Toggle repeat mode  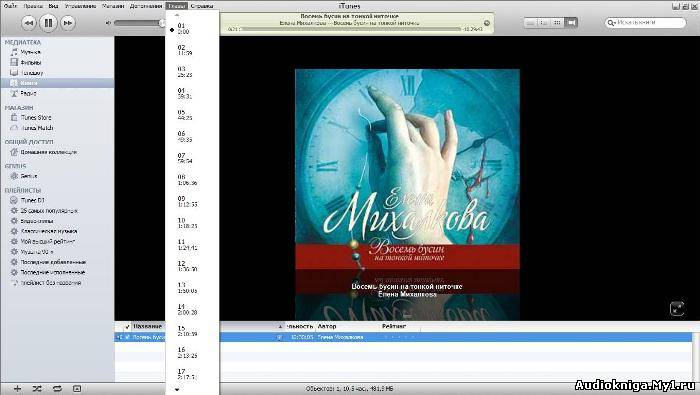tap(57, 389)
